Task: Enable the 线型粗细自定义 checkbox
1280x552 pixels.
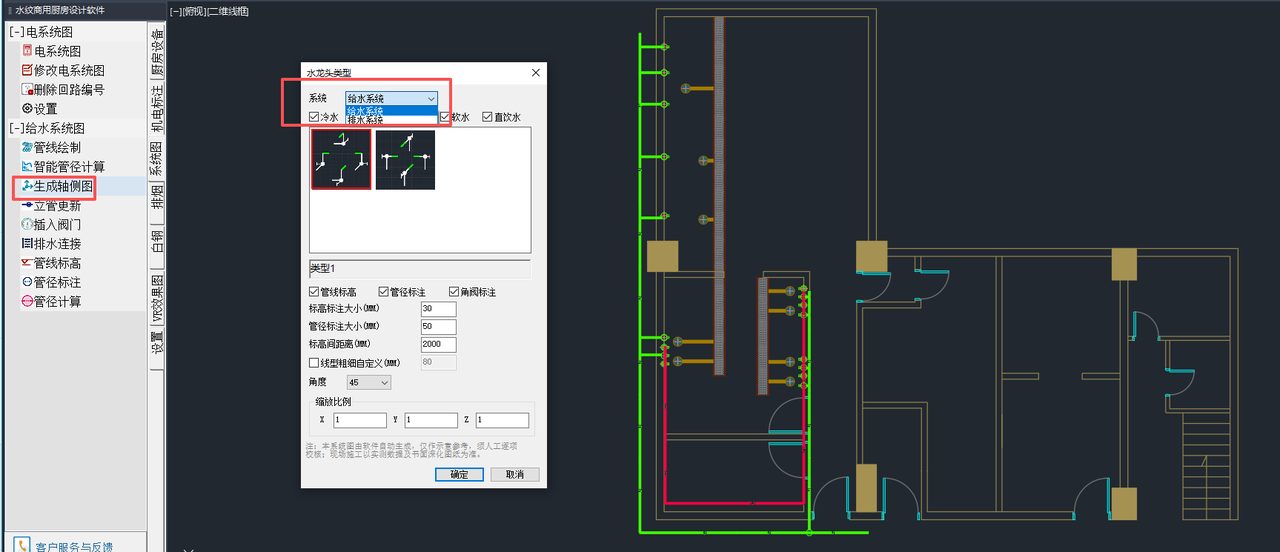Action: point(315,362)
